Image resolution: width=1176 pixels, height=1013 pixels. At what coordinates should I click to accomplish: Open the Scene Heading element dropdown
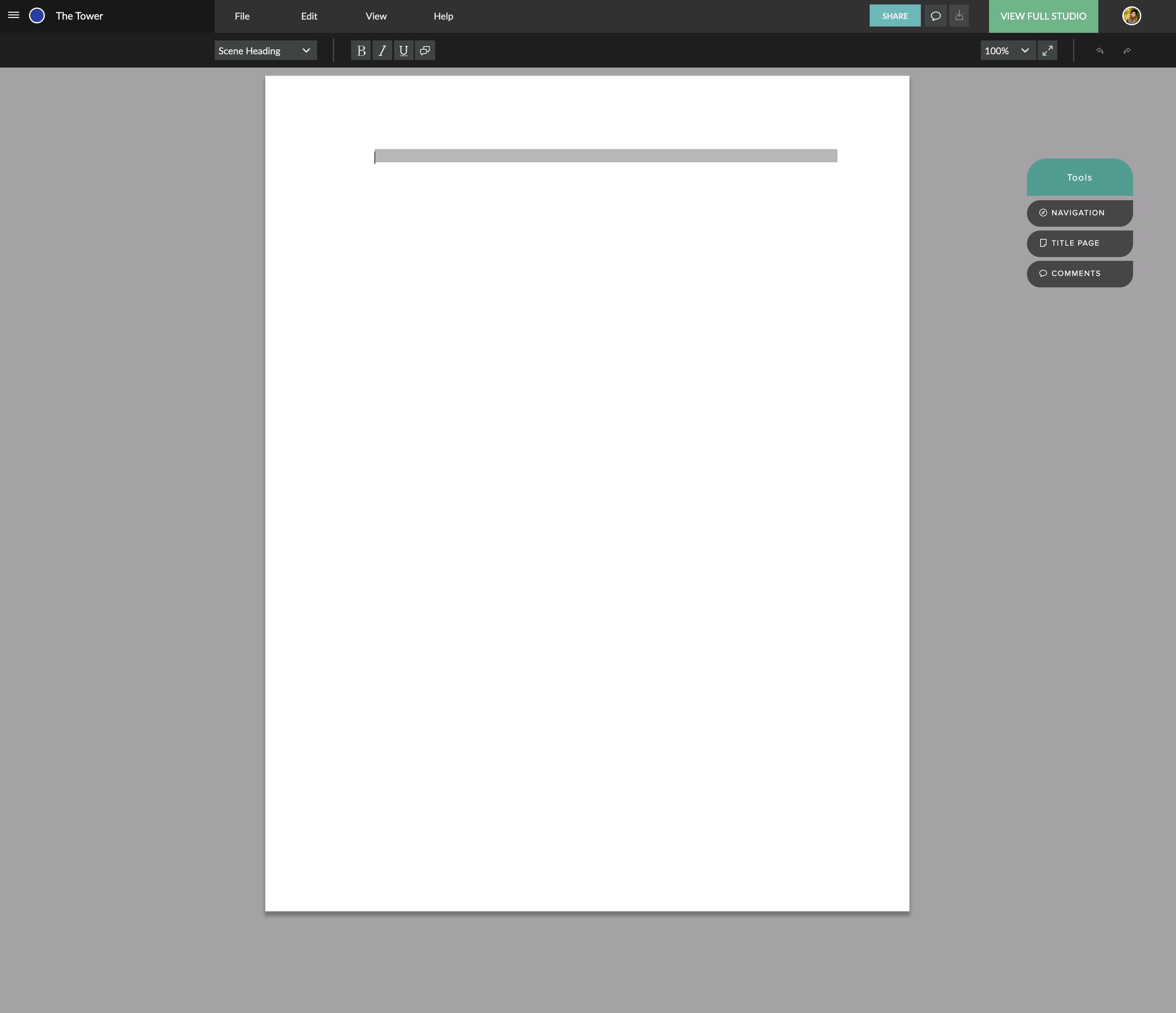[265, 51]
